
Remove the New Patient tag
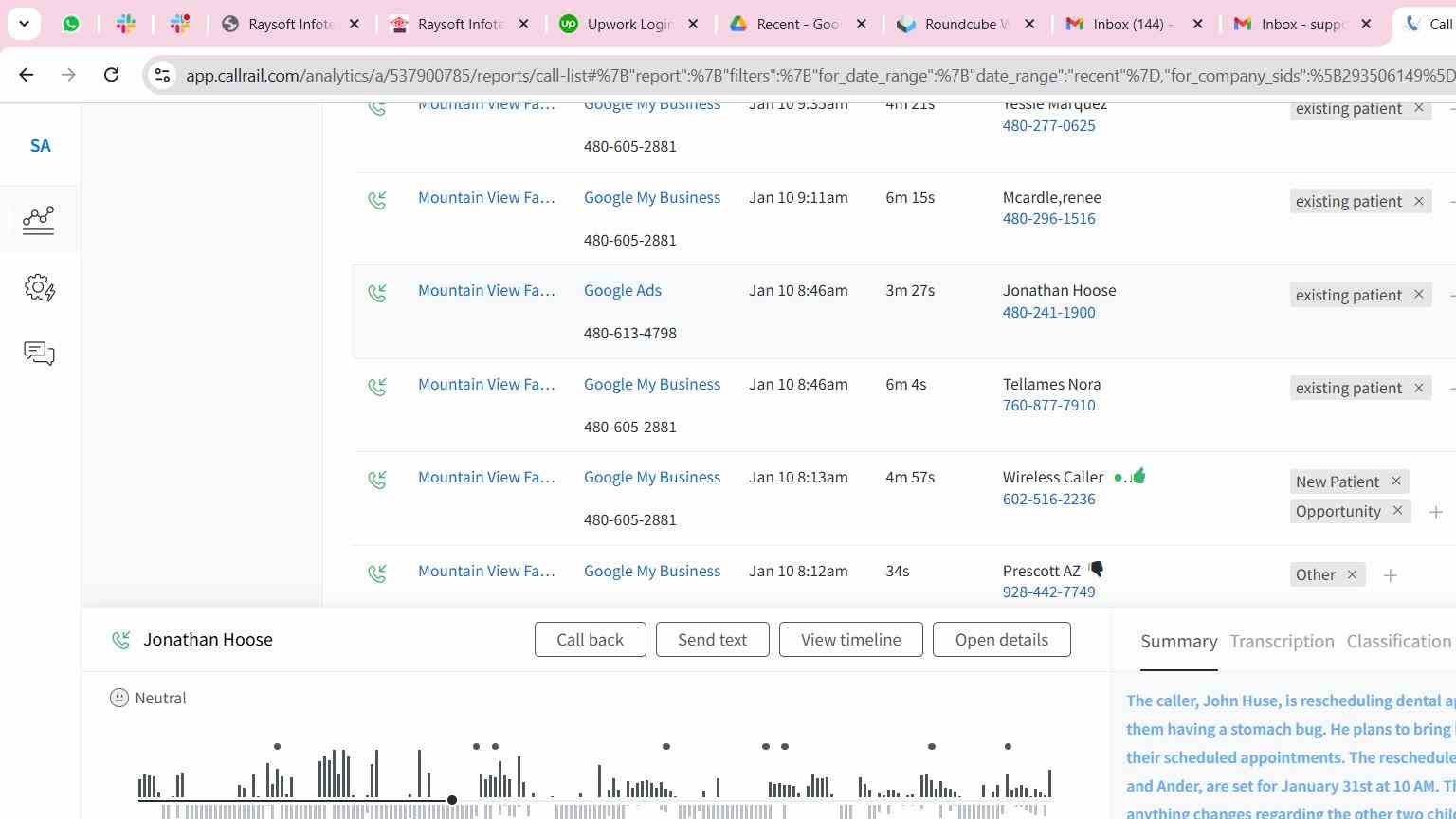coord(1396,482)
